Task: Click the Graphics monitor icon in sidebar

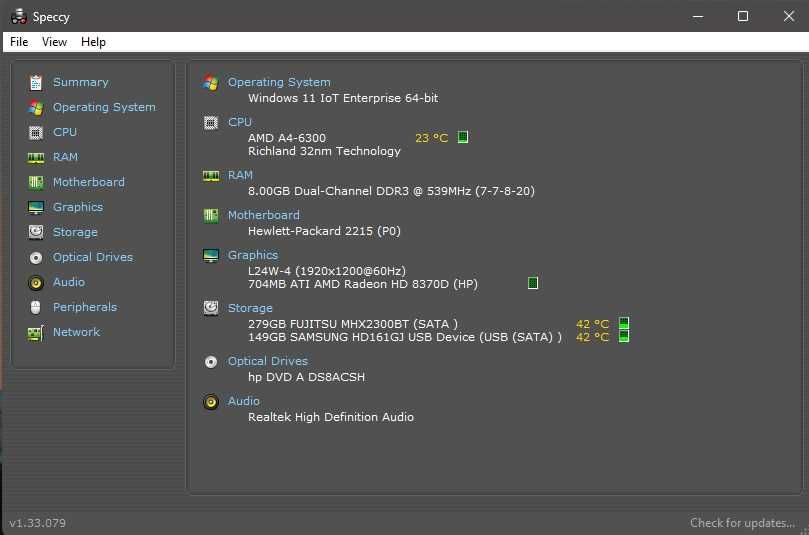Action: coord(36,207)
